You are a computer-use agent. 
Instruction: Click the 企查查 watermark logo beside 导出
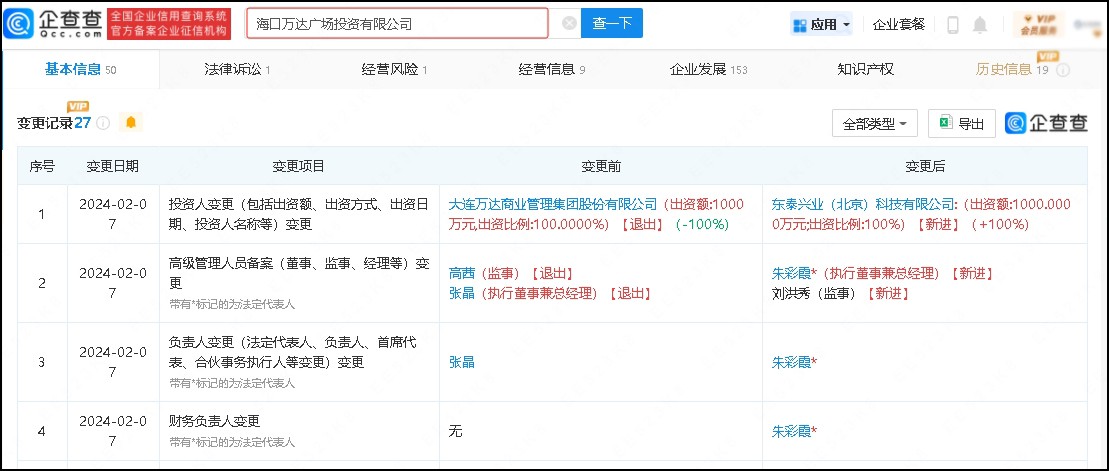1046,123
